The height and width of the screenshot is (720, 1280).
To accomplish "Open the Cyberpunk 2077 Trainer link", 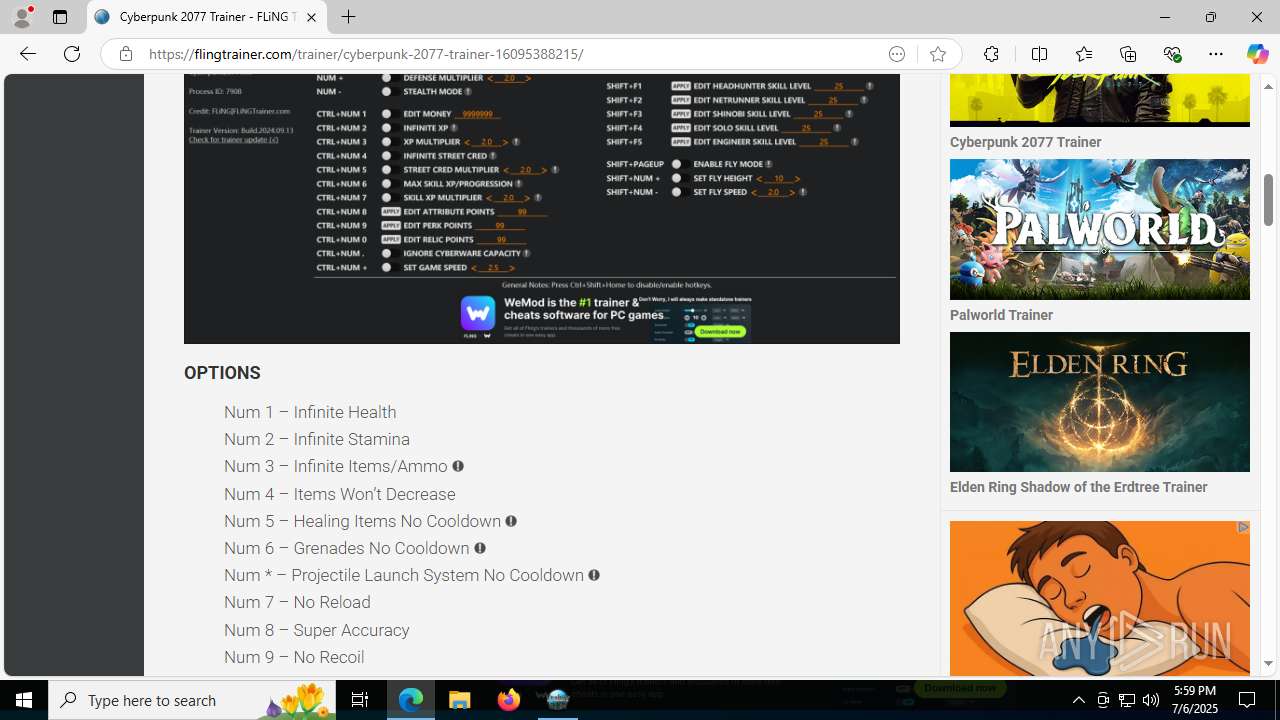I will [x=1025, y=142].
